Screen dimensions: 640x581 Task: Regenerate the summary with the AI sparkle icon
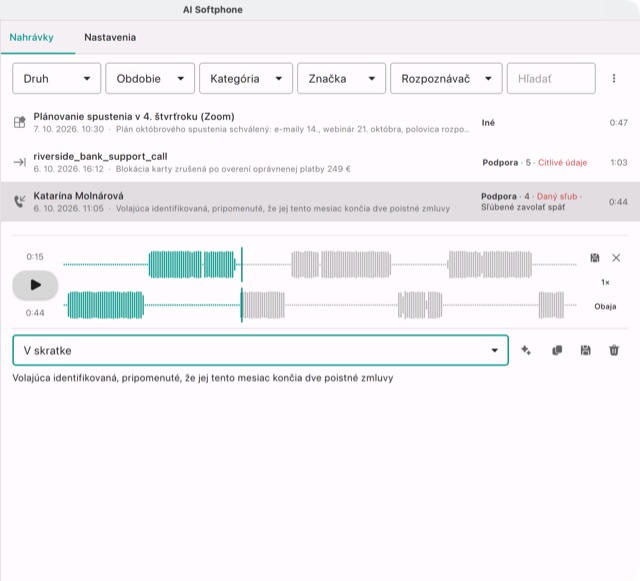526,350
